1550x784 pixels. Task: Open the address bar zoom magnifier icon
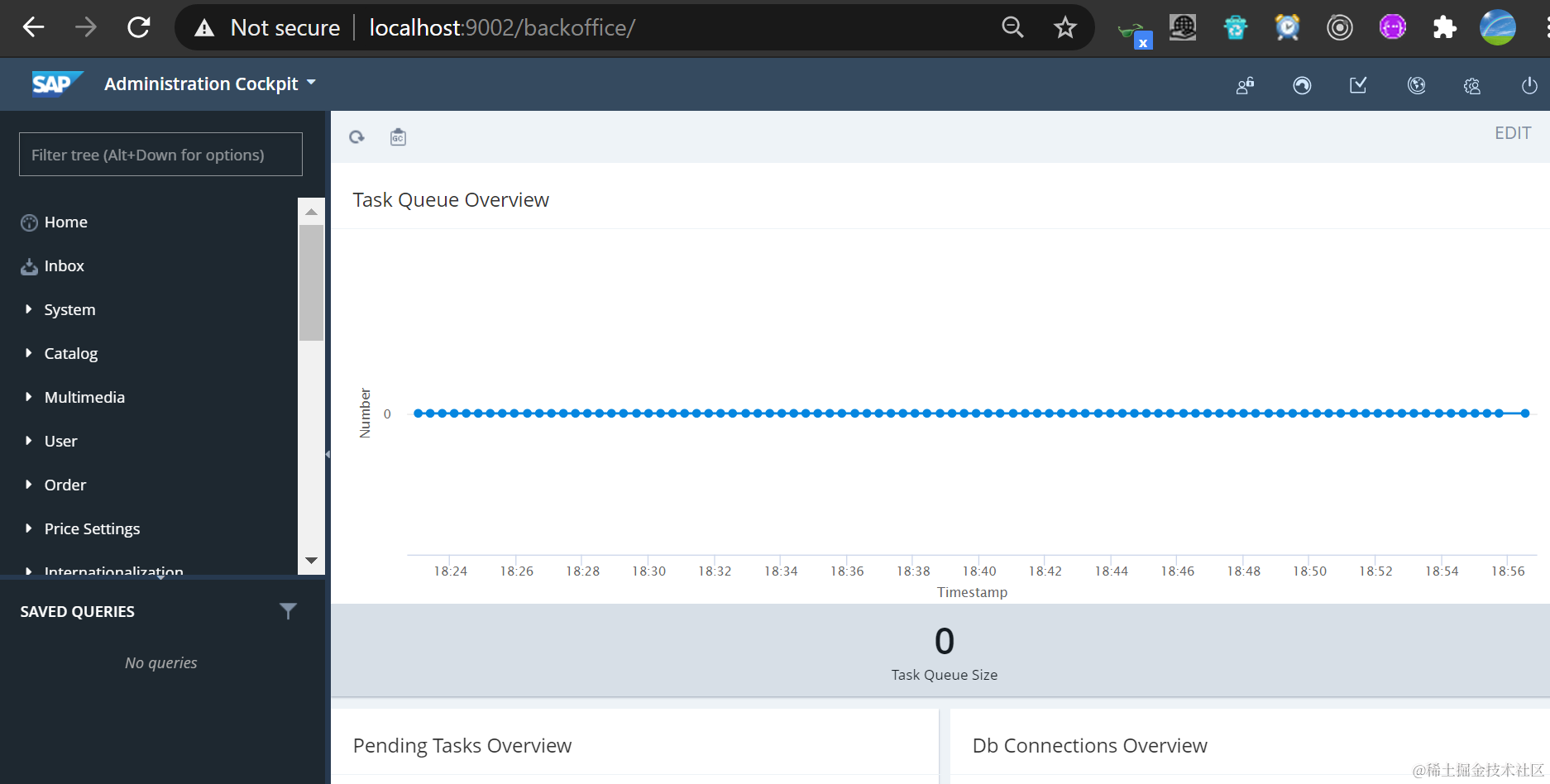click(1012, 27)
